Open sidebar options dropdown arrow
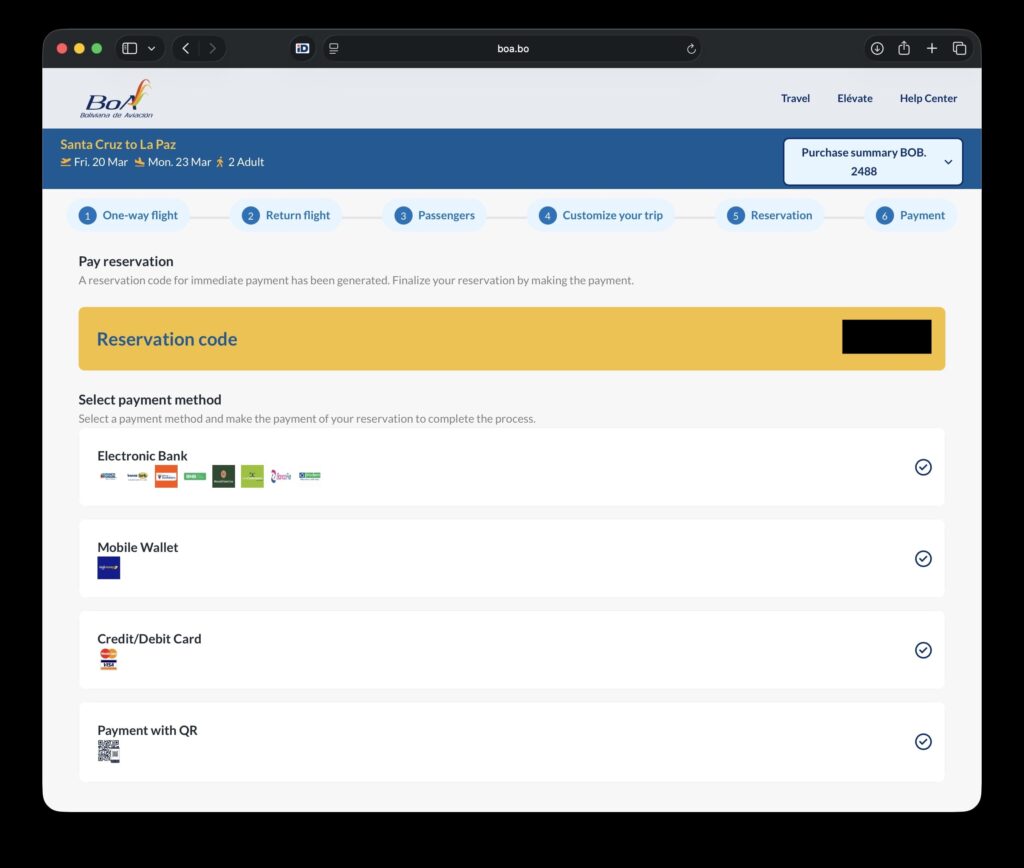1024x868 pixels. point(152,48)
